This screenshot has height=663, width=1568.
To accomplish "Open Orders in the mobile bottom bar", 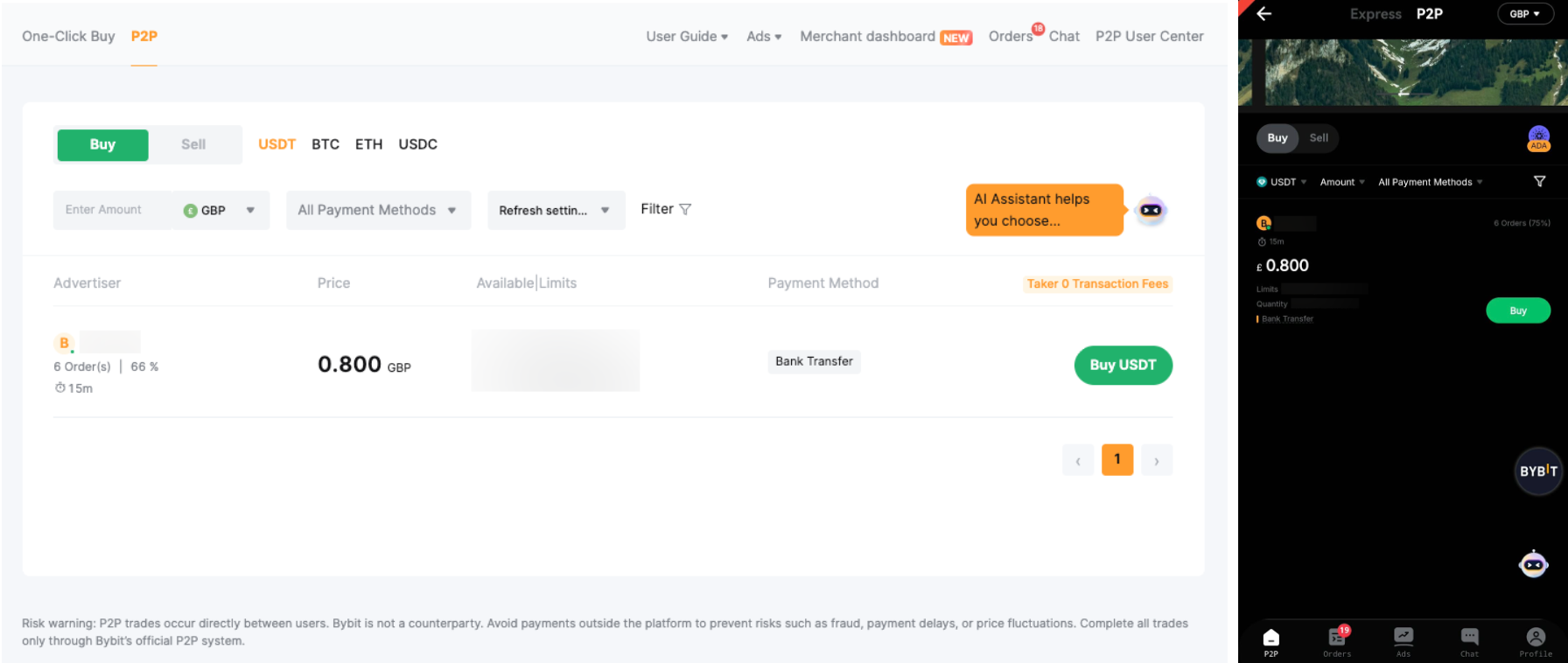I will [x=1337, y=641].
